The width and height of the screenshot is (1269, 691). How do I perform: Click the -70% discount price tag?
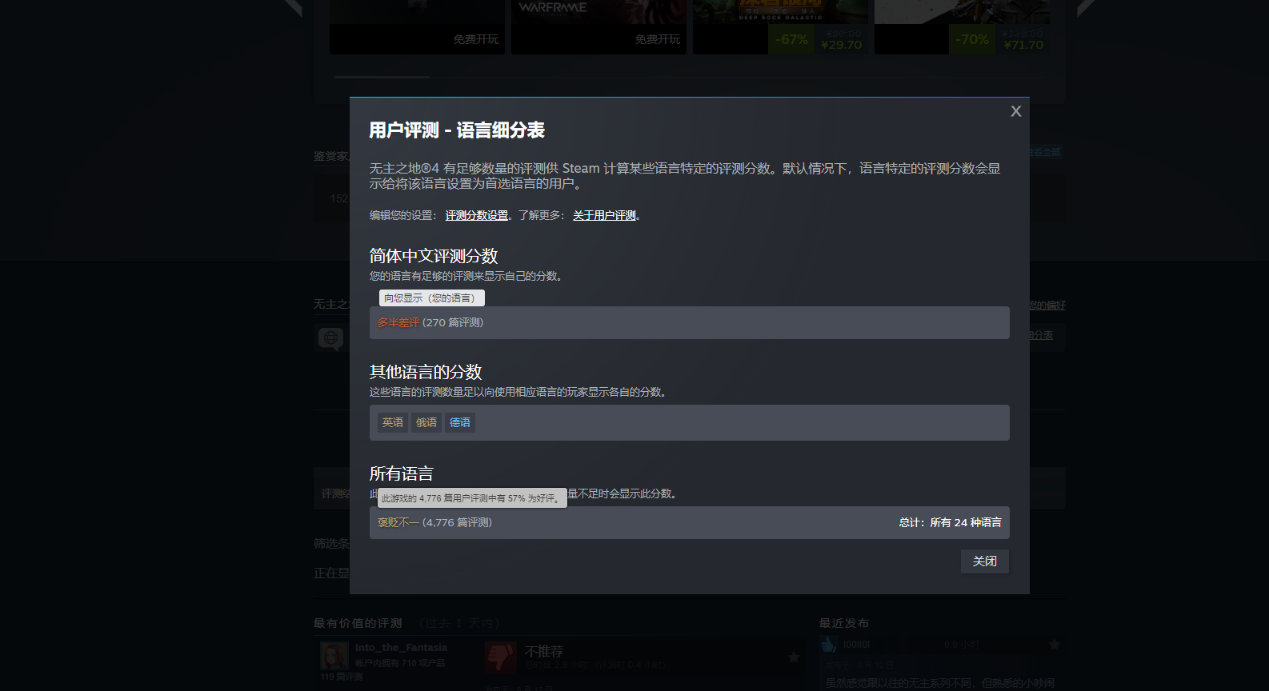(x=971, y=40)
